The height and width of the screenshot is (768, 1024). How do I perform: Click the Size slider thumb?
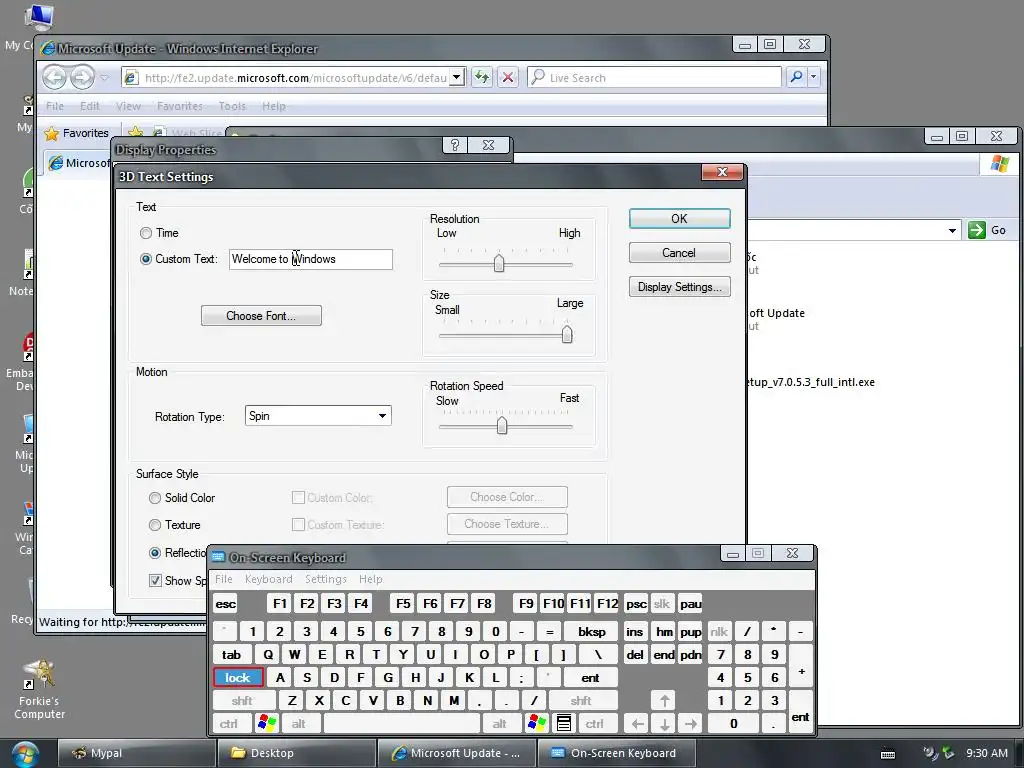pos(567,334)
